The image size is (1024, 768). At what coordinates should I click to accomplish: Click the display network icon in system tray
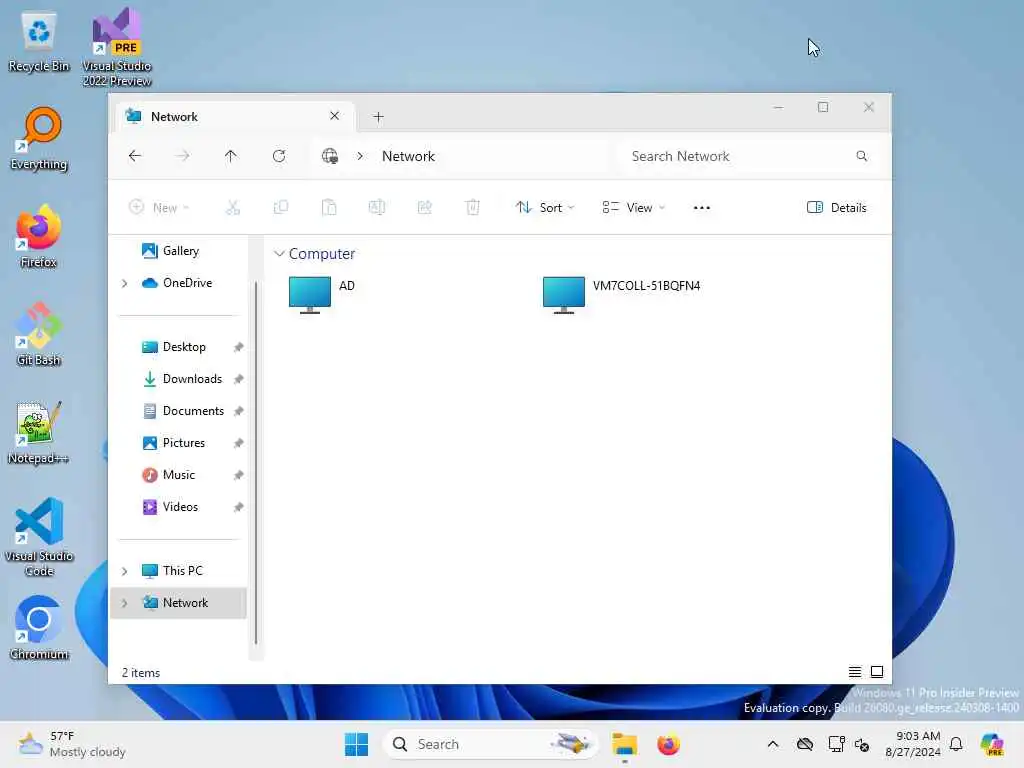[837, 744]
